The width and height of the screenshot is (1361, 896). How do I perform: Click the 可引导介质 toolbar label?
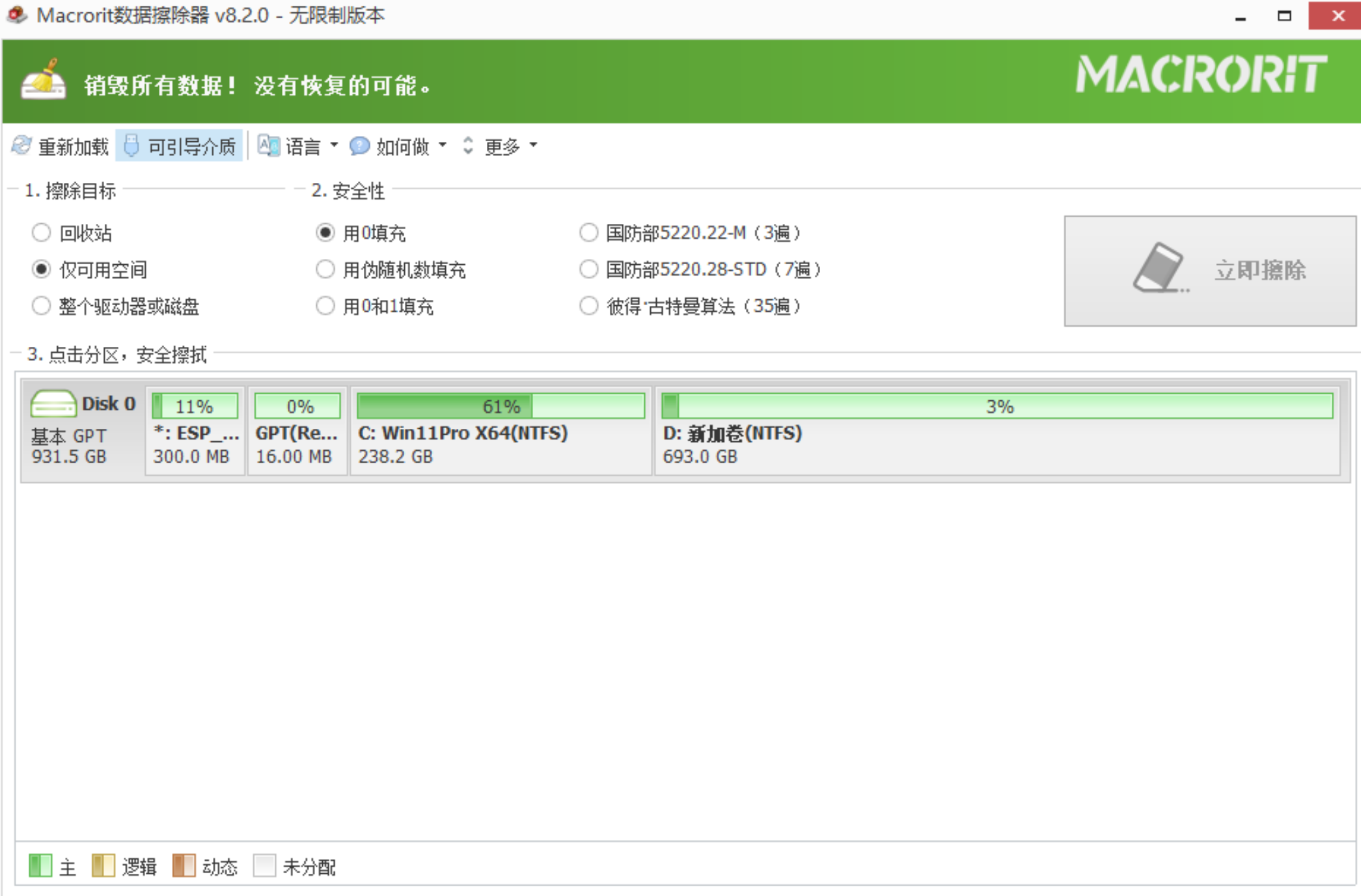[x=191, y=147]
